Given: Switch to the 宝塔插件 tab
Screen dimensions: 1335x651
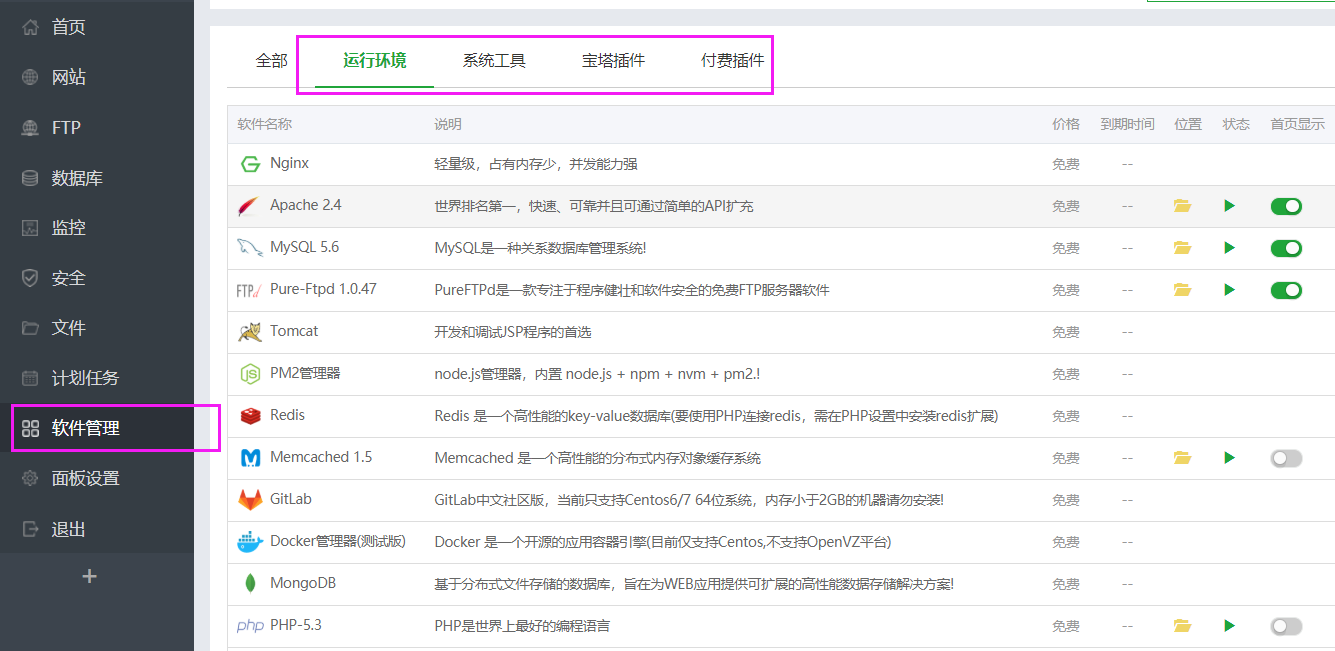Looking at the screenshot, I should (613, 61).
